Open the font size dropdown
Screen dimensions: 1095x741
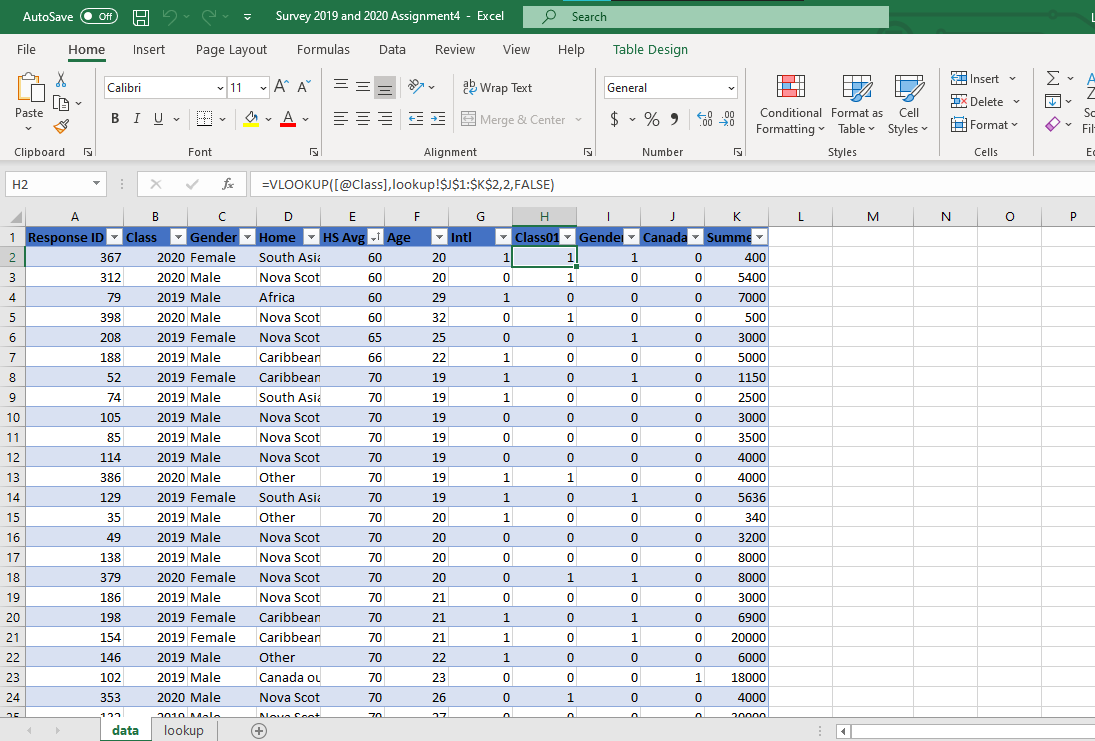tap(263, 88)
